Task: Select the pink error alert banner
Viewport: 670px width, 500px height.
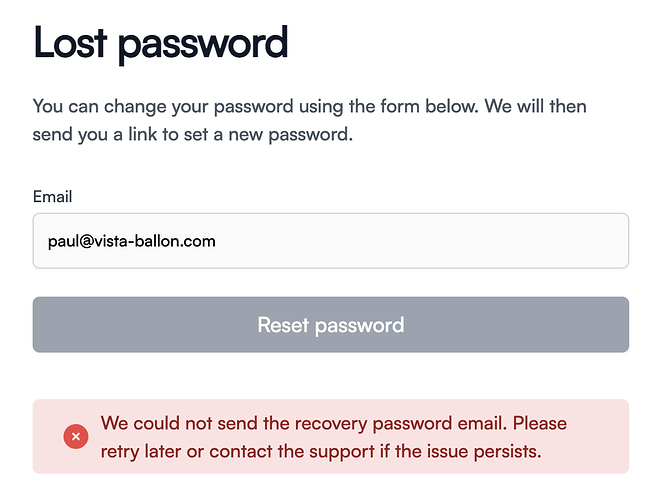Action: coord(331,436)
